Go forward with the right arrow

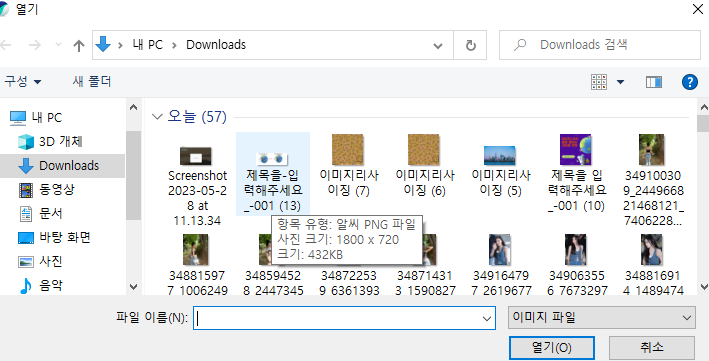coord(35,45)
